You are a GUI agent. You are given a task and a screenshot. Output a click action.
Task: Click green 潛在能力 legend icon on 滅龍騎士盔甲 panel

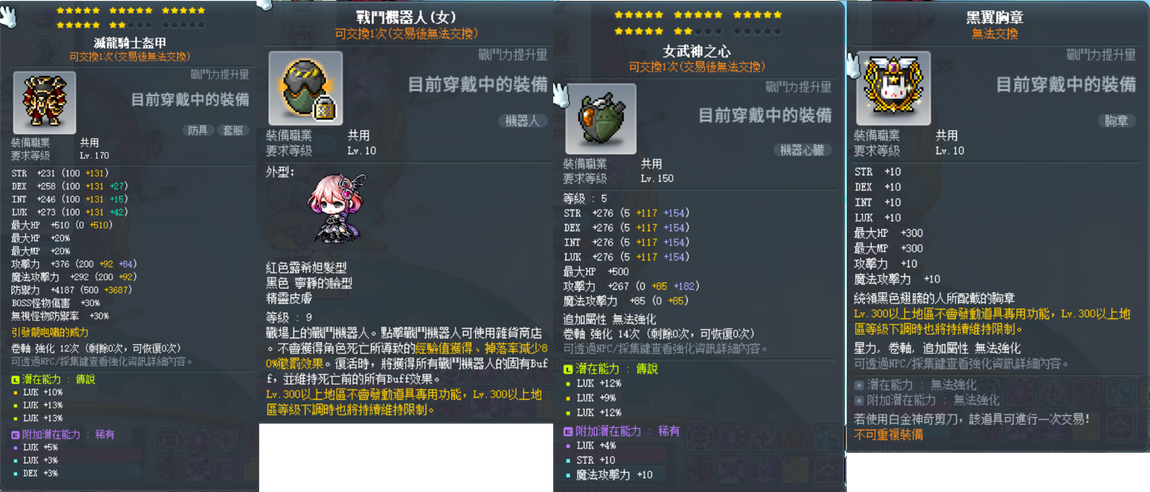16,379
